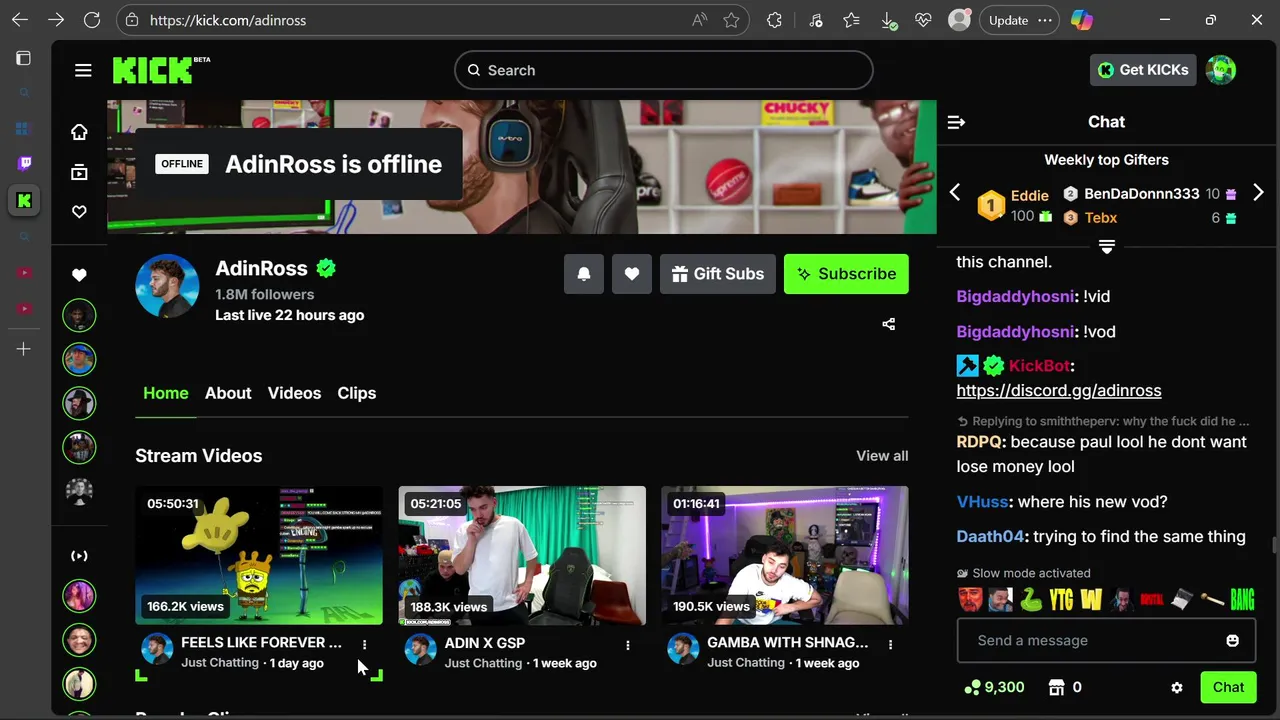The image size is (1280, 720).
Task: Insert the YTG emote
Action: click(1062, 600)
